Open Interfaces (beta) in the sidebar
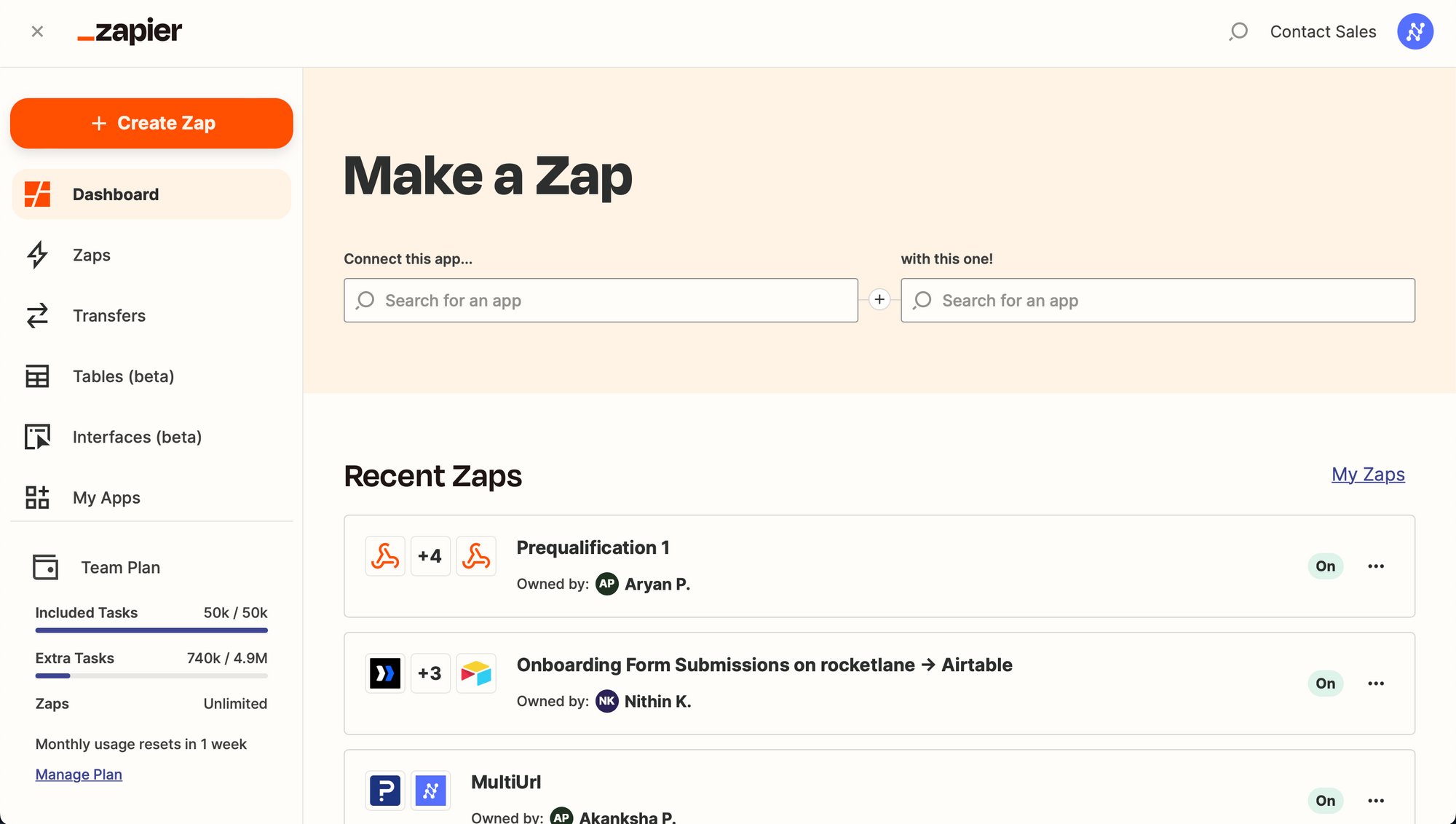The image size is (1456, 824). (137, 437)
